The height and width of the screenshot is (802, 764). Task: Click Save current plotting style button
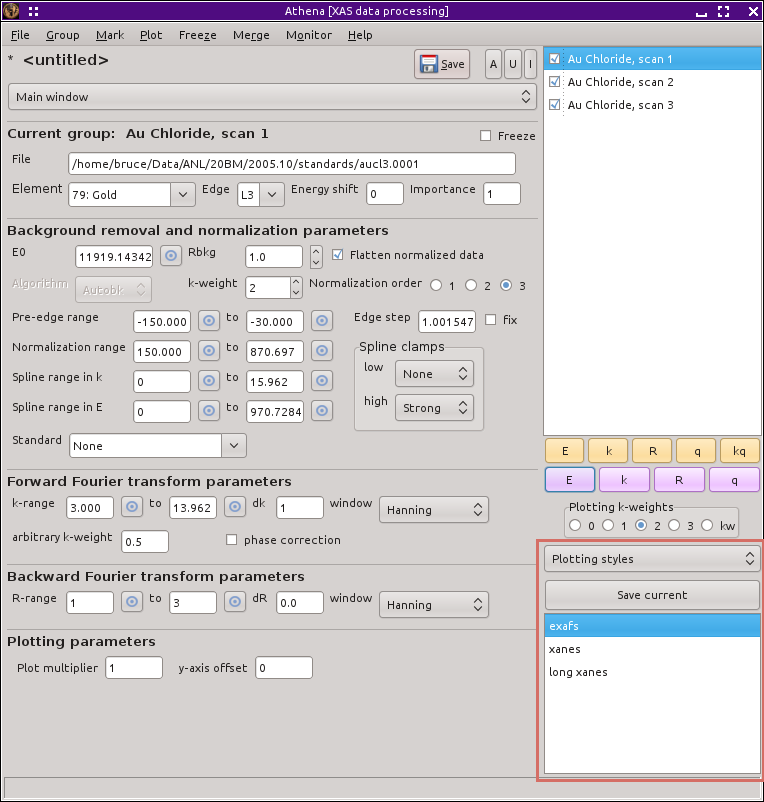point(652,595)
